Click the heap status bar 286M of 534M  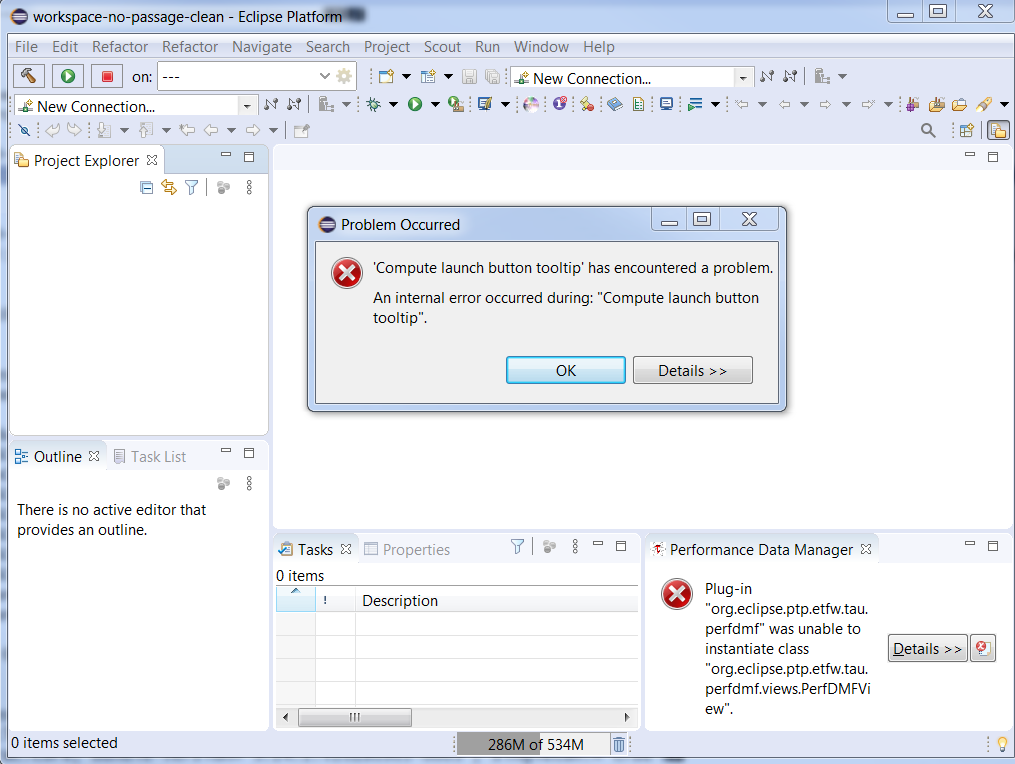point(534,745)
